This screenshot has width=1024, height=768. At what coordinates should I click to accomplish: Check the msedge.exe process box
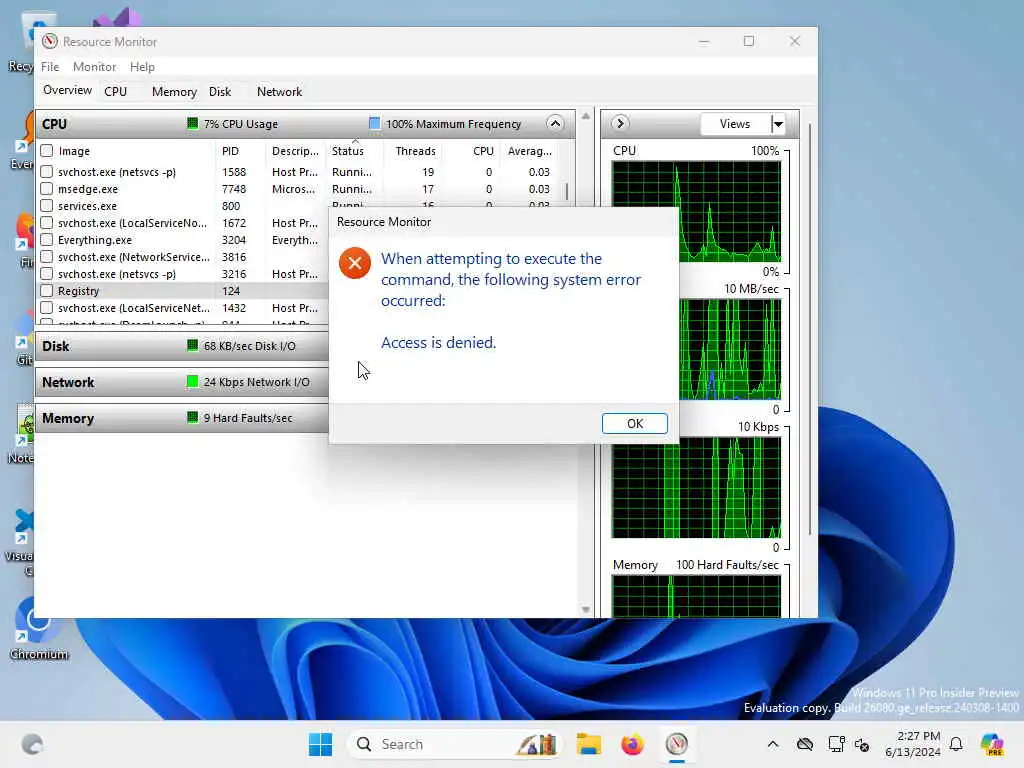(x=46, y=189)
